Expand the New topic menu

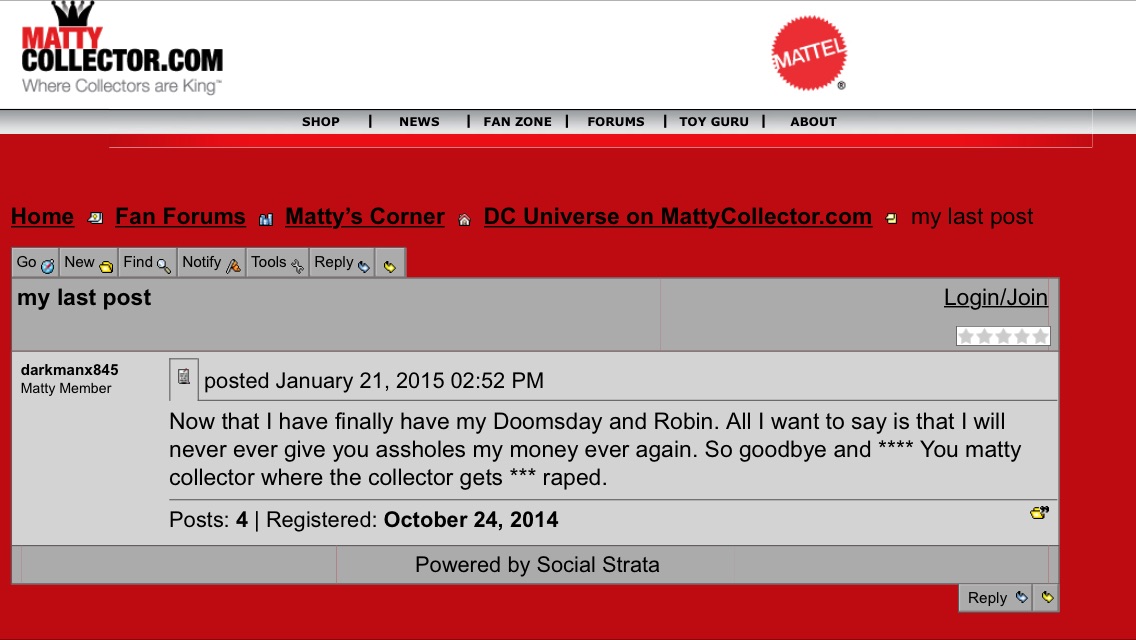(88, 263)
